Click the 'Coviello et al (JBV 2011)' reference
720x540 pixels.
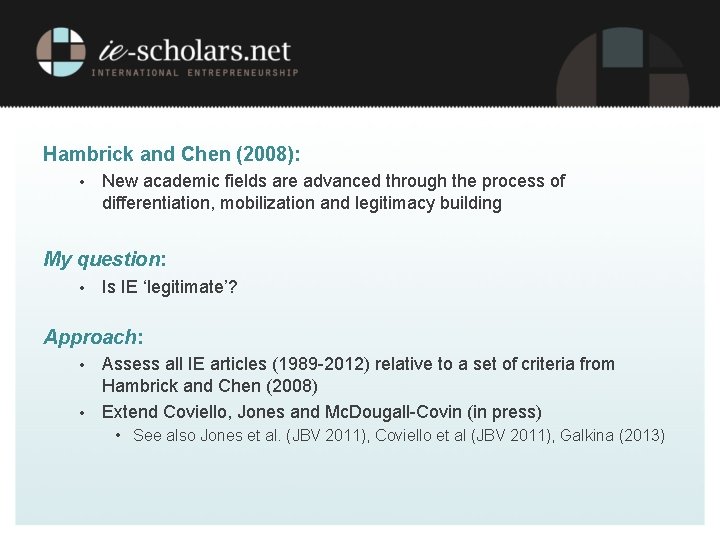465,435
